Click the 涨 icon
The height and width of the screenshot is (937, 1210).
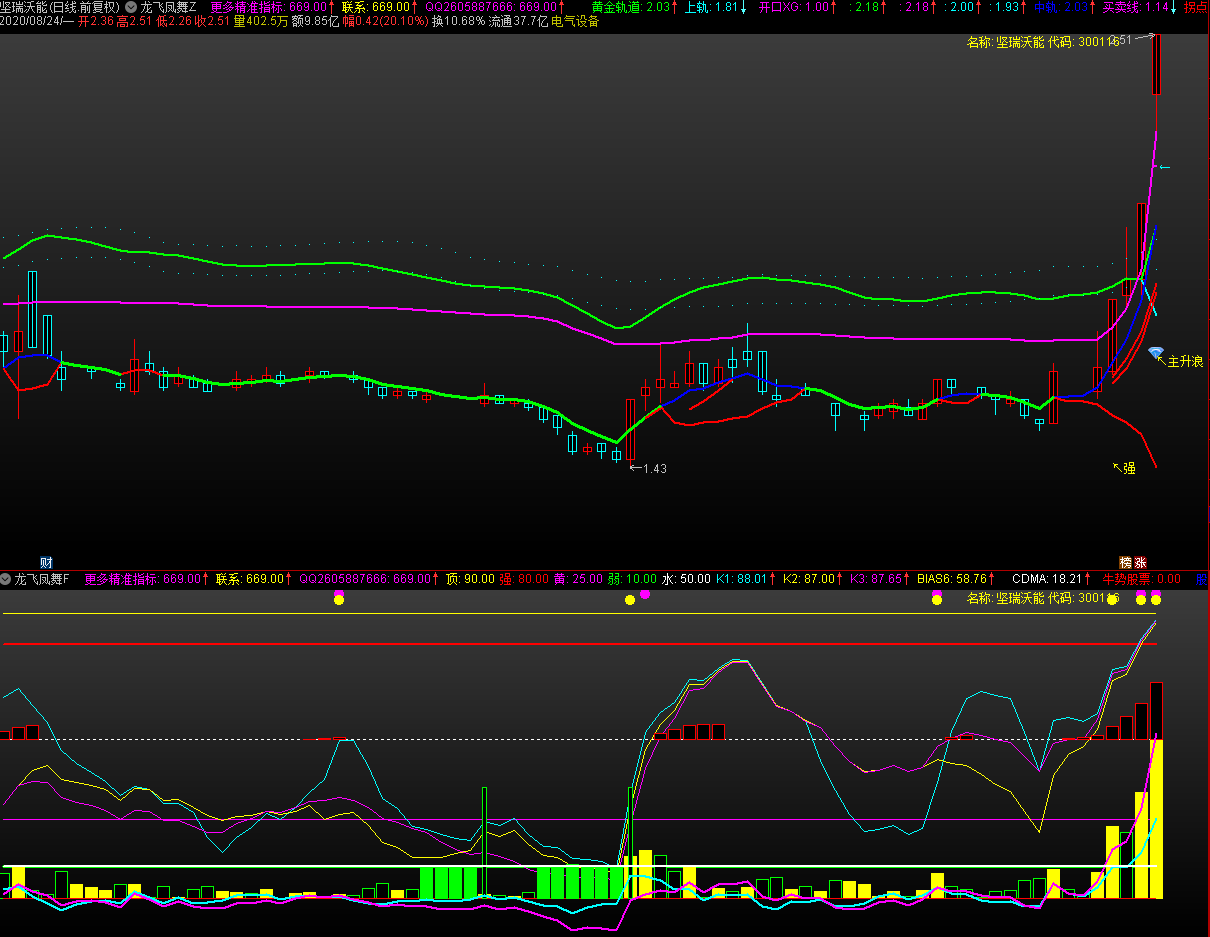coord(1141,563)
